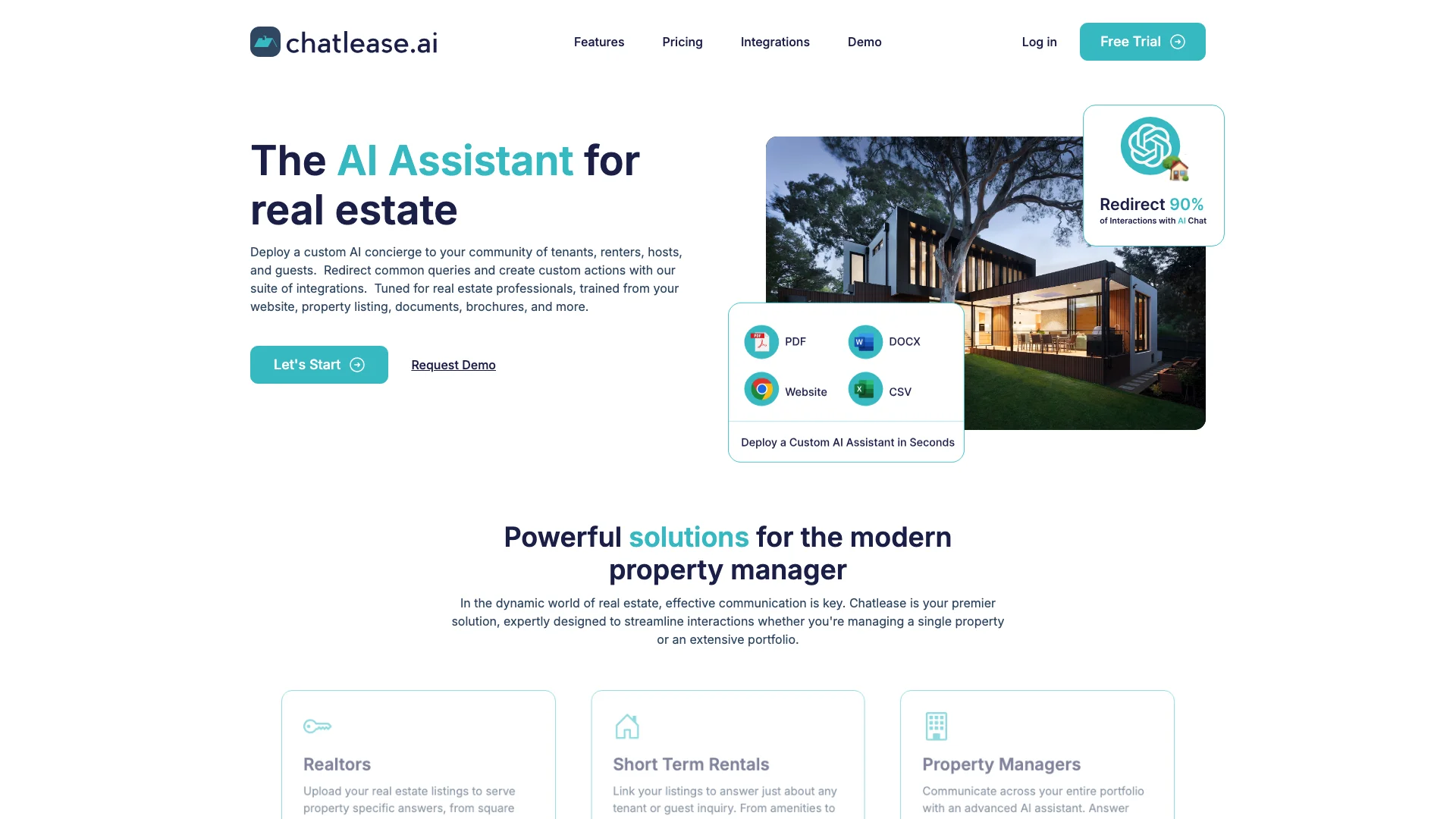Click the DOCX document type icon
1456x819 pixels.
(x=864, y=341)
